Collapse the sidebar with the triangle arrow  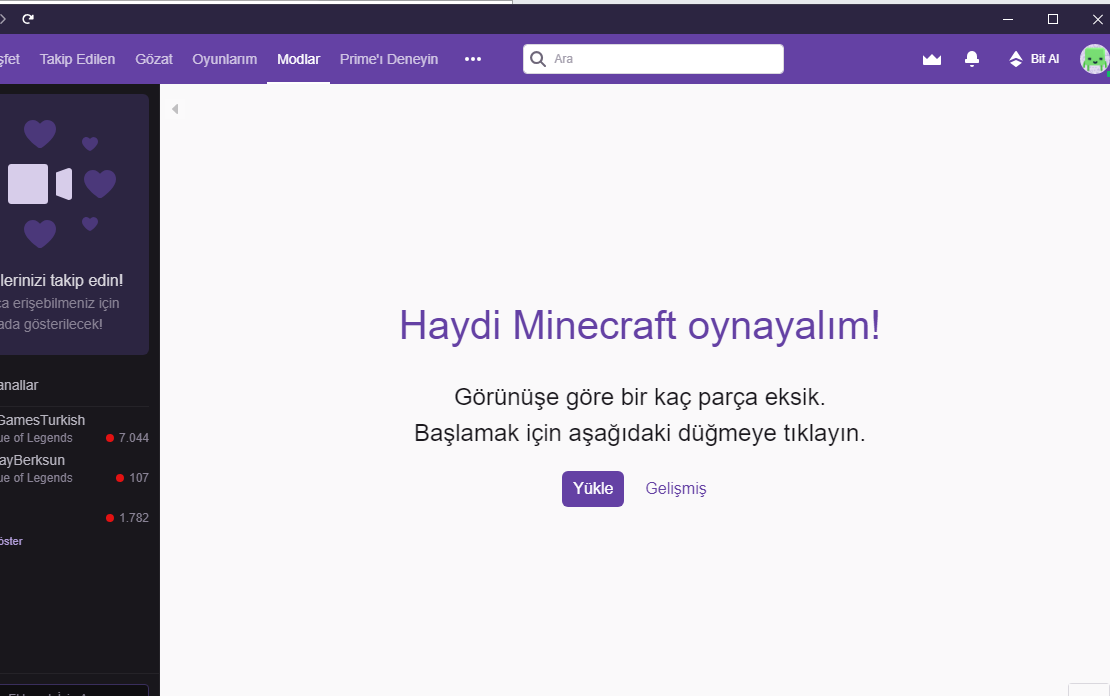point(175,109)
